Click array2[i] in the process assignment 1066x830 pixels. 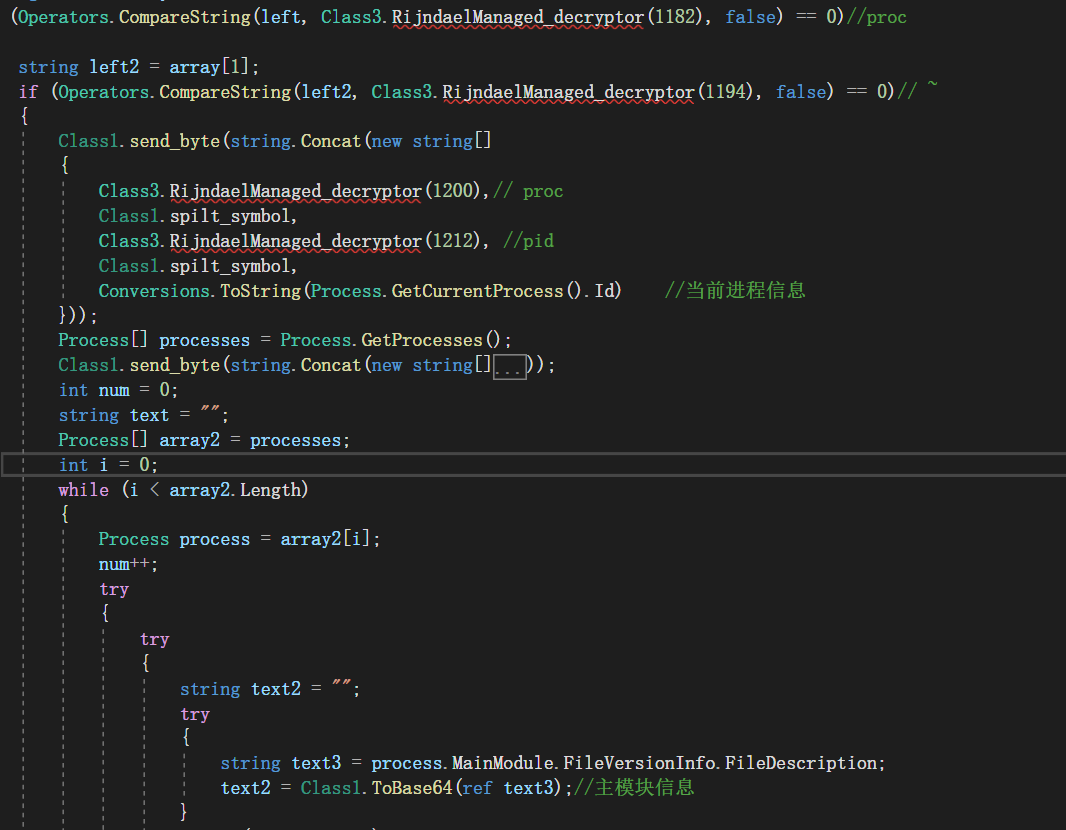(x=325, y=539)
